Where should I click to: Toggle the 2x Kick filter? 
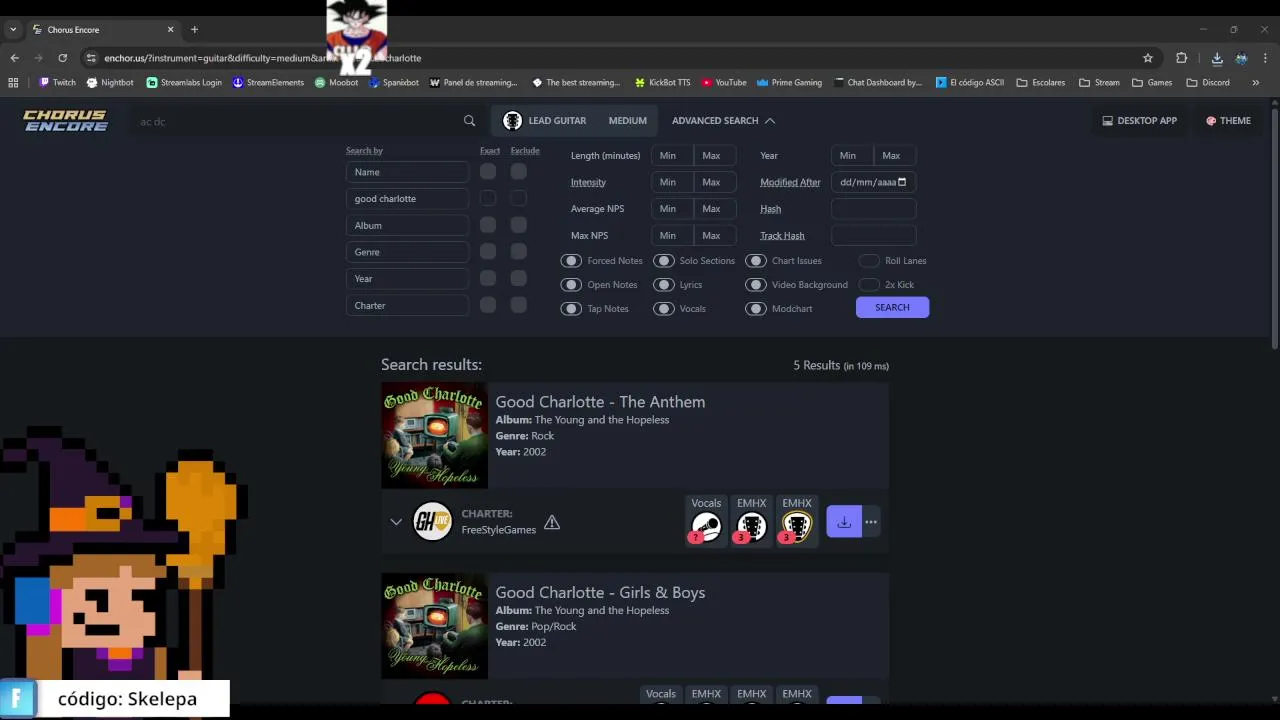click(x=869, y=285)
